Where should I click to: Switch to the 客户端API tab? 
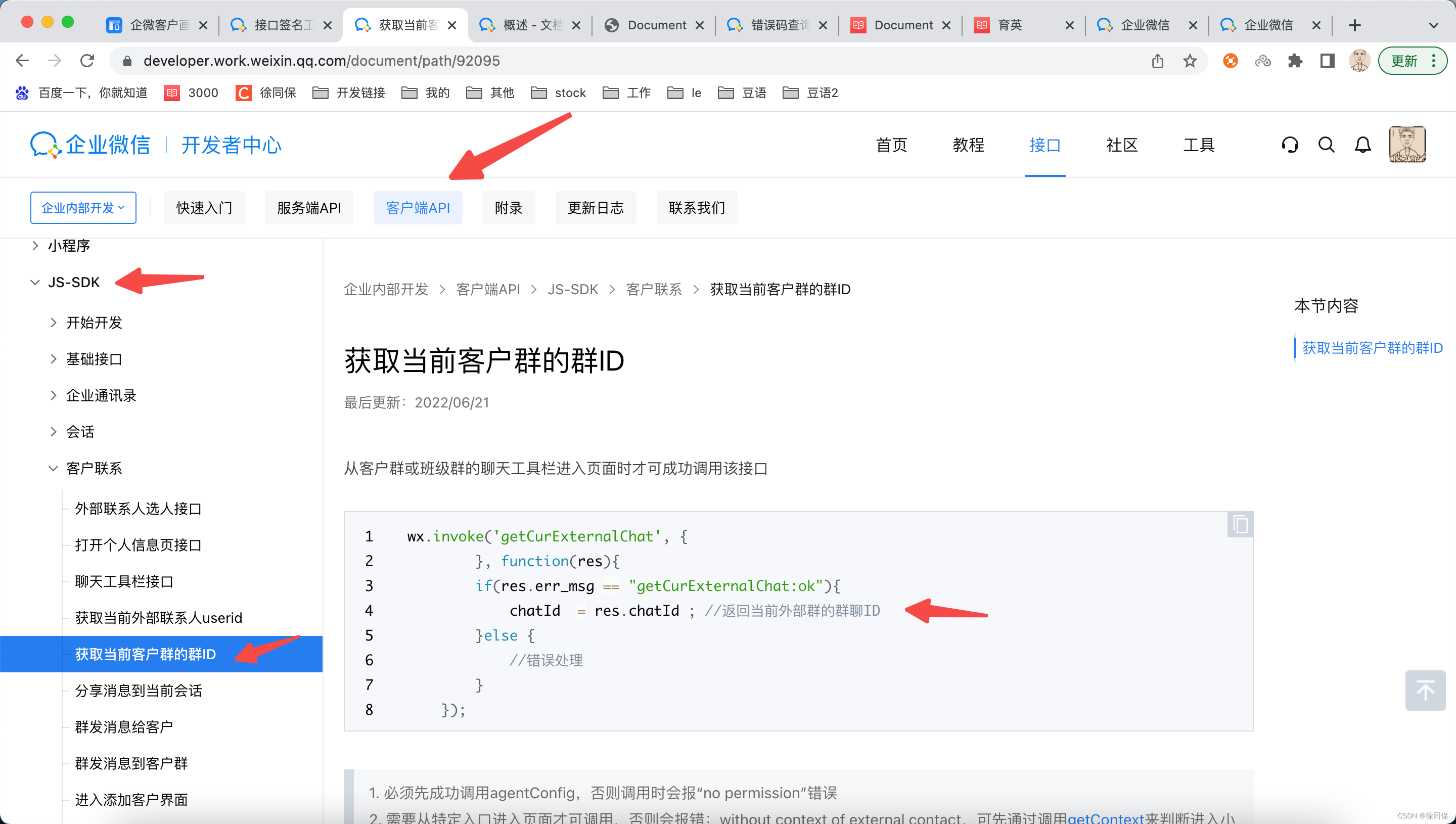(418, 208)
